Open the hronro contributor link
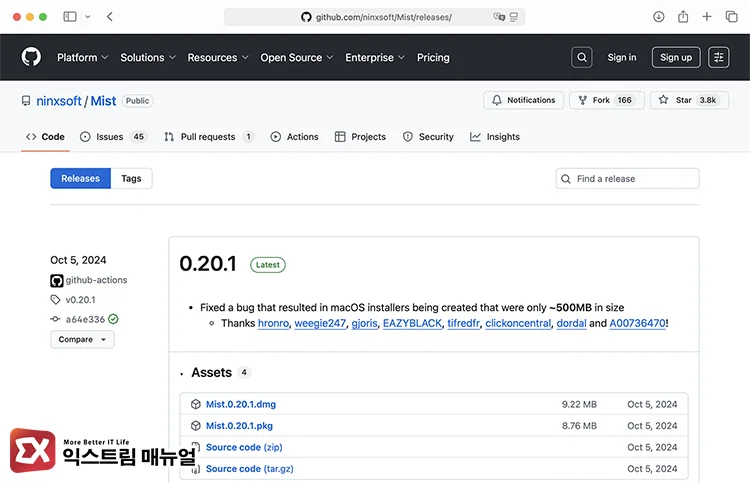This screenshot has width=750, height=483. point(273,323)
